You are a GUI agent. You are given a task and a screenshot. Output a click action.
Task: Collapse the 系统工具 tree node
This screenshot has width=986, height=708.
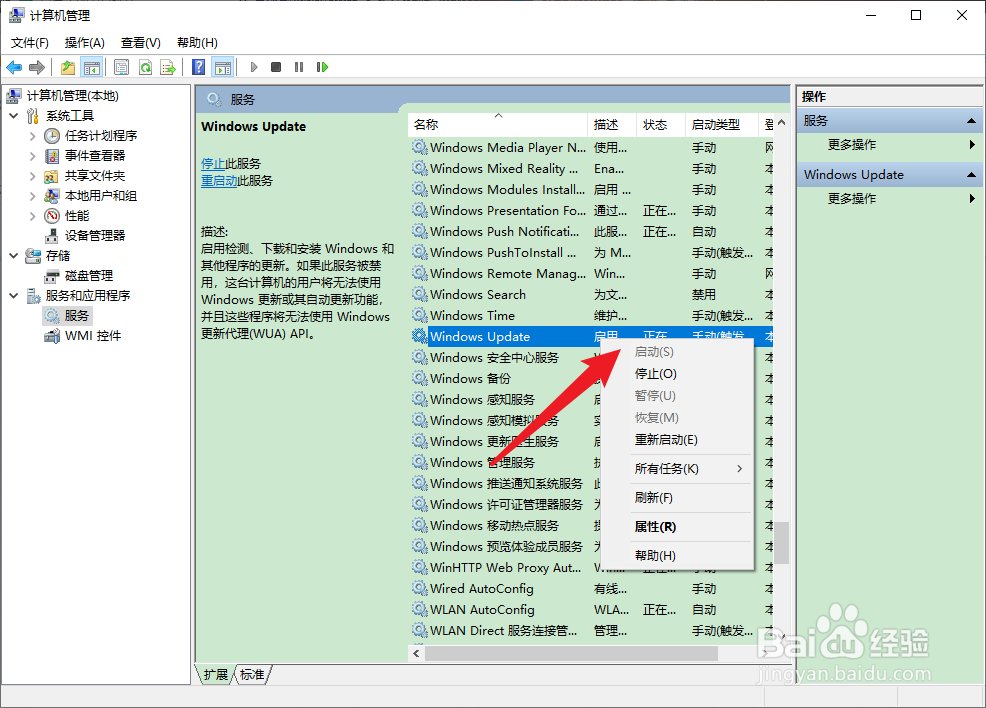14,116
